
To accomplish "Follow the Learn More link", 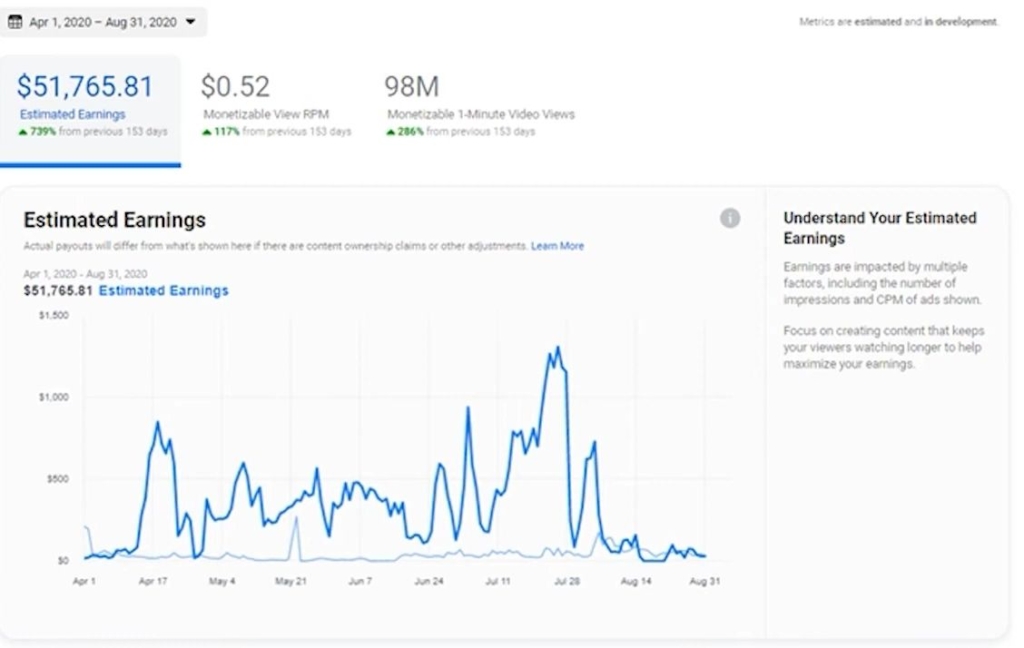I will pos(557,246).
